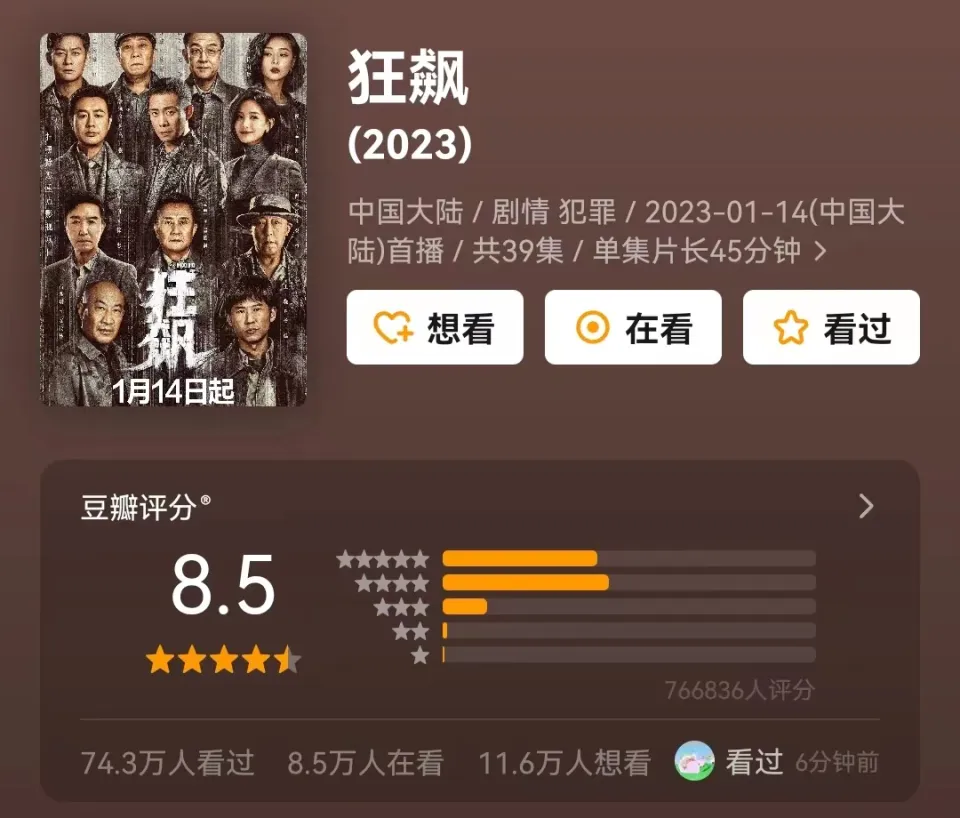Open the 766836人评分 ratings count
The image size is (960, 818).
point(740,690)
